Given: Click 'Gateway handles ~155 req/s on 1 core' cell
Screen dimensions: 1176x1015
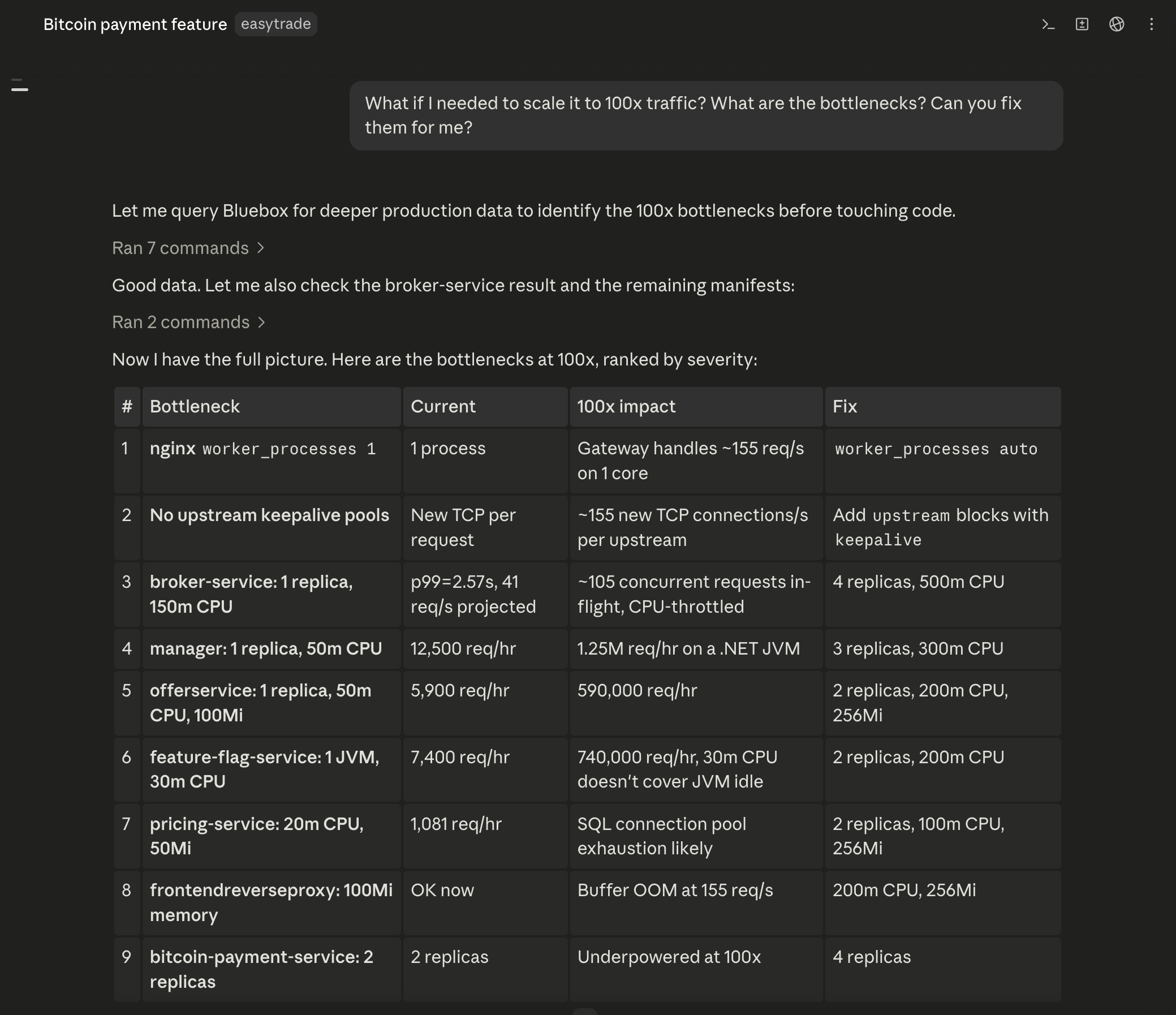Looking at the screenshot, I should tap(696, 461).
